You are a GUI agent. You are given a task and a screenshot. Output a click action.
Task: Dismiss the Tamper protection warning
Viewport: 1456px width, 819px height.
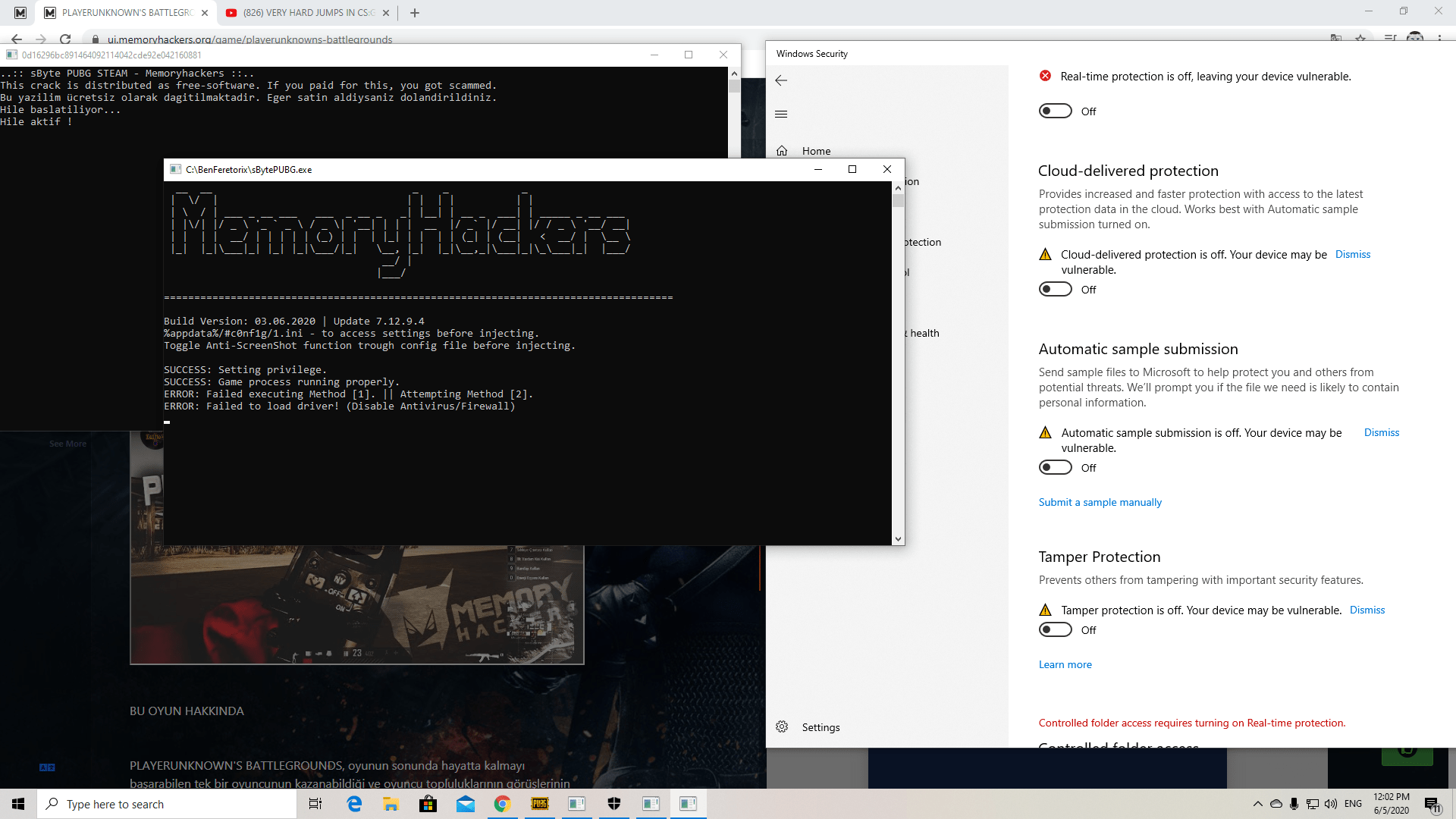[x=1367, y=610]
